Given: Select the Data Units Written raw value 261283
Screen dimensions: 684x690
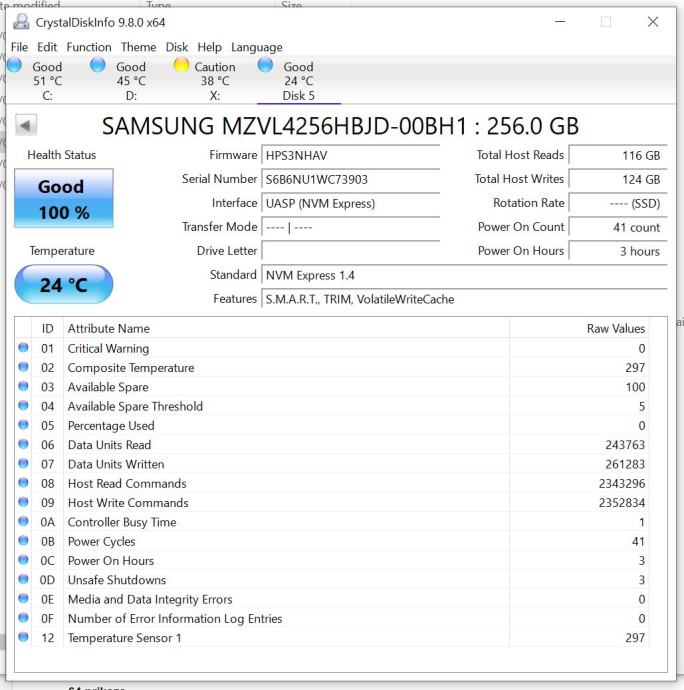Looking at the screenshot, I should (625, 464).
